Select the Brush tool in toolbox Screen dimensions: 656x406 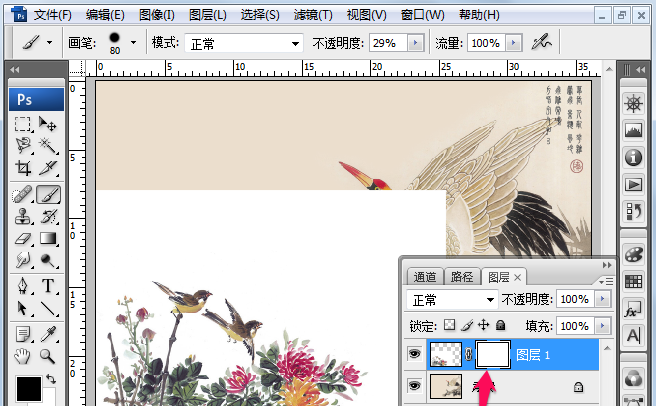(x=49, y=195)
